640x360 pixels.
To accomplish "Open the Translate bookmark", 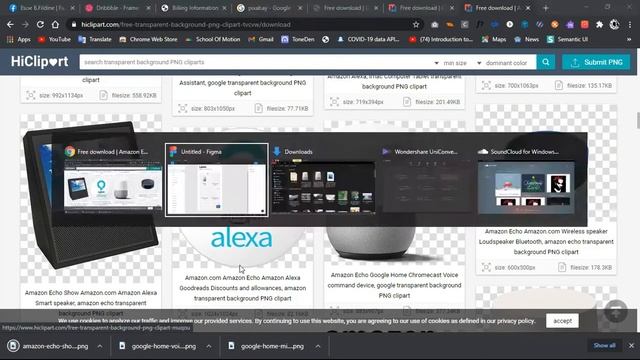I will pos(95,39).
